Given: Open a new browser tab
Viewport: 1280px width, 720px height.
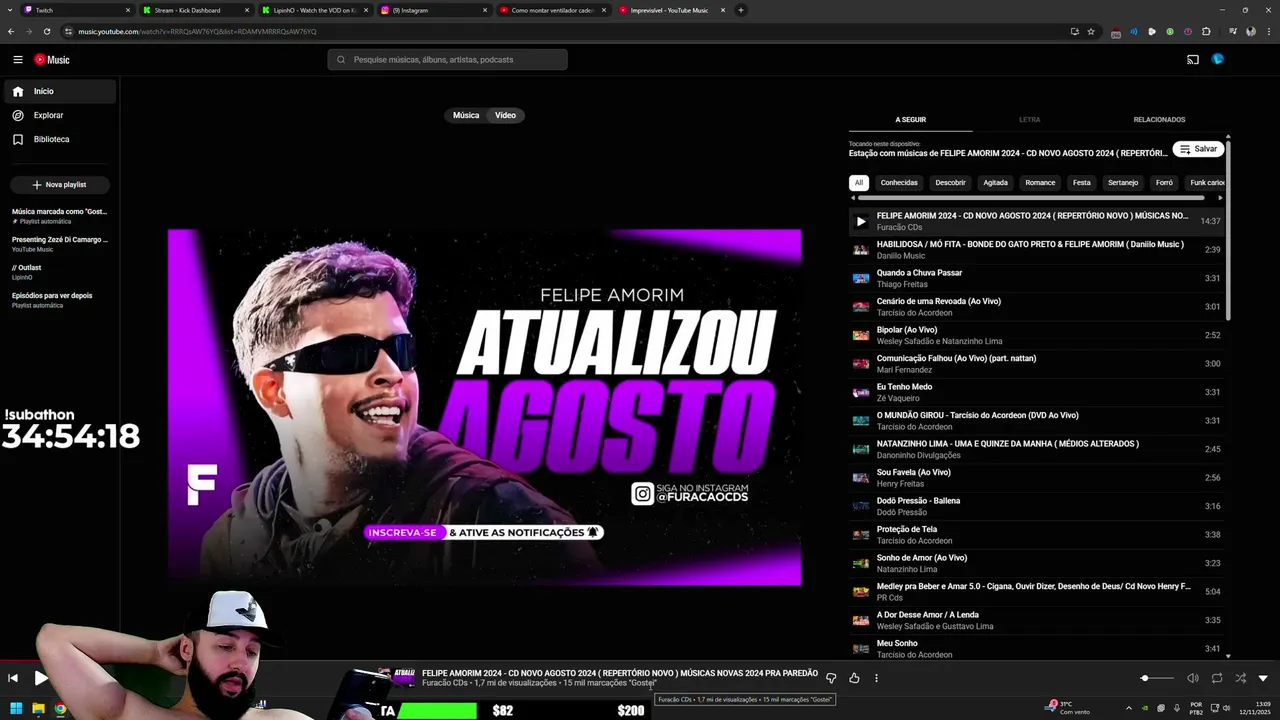Looking at the screenshot, I should [x=741, y=10].
